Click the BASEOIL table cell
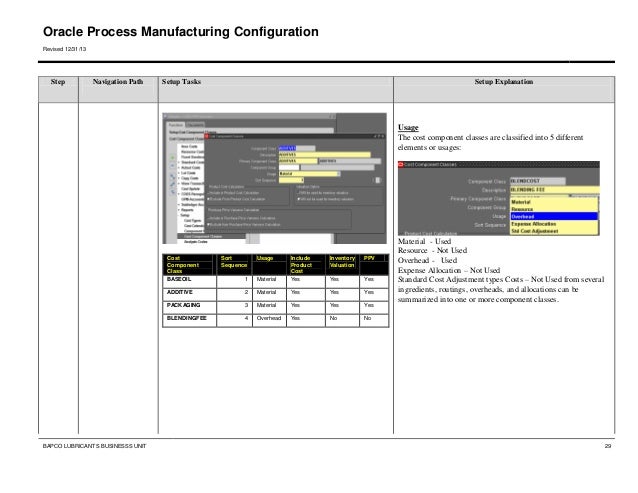 pos(189,281)
